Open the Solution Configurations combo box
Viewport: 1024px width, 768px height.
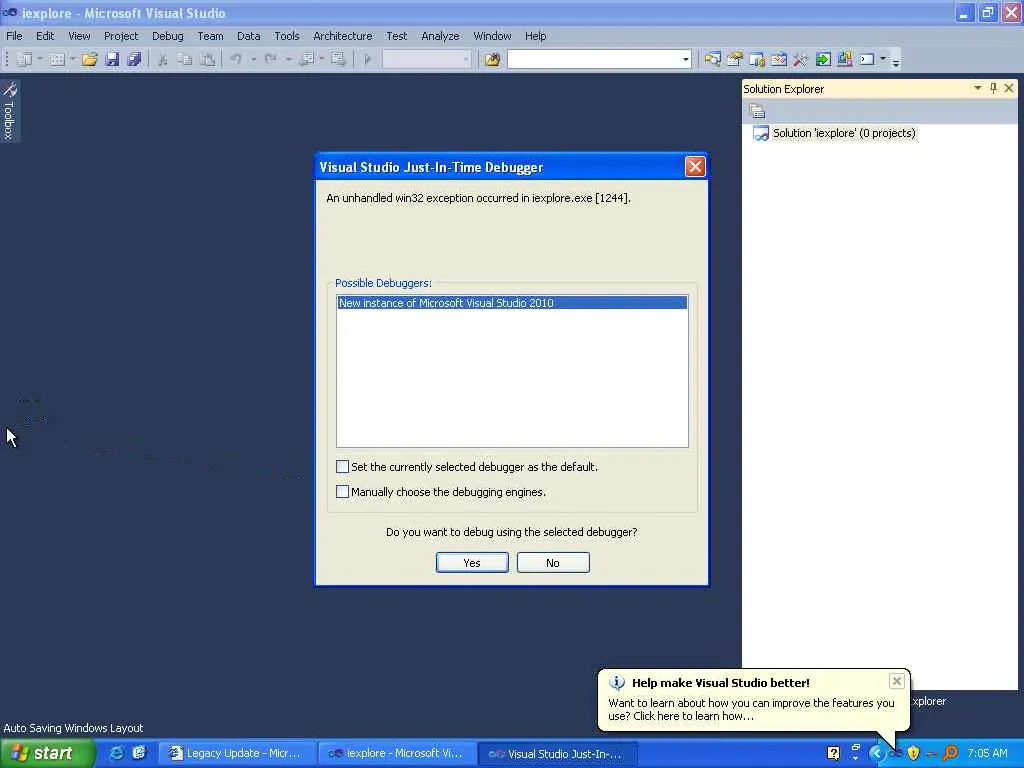click(426, 59)
